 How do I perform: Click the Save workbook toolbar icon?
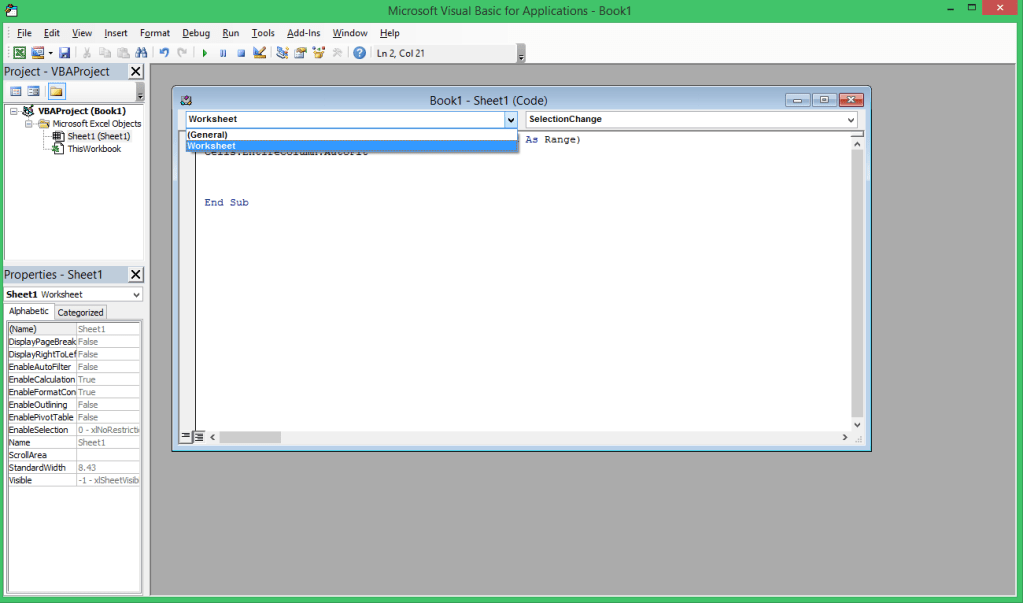(x=64, y=53)
